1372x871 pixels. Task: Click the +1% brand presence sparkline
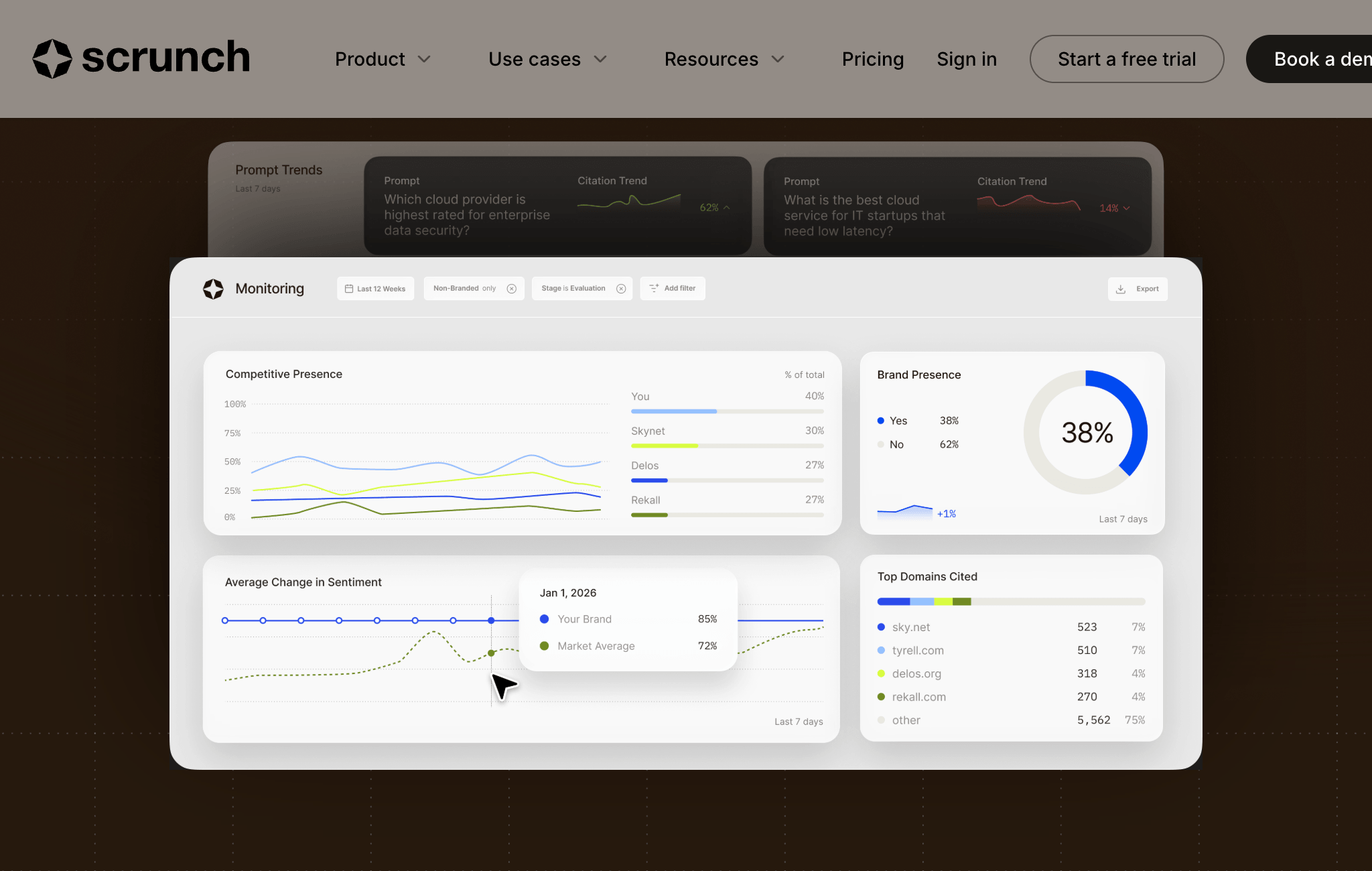904,512
